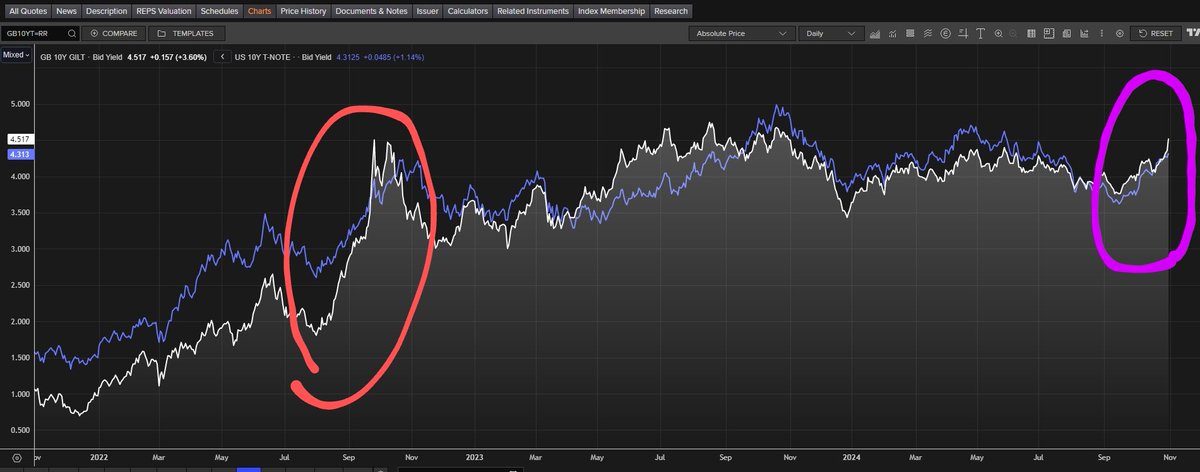The image size is (1200, 472).
Task: Switch to the REPS Valuation tab
Action: tap(164, 11)
